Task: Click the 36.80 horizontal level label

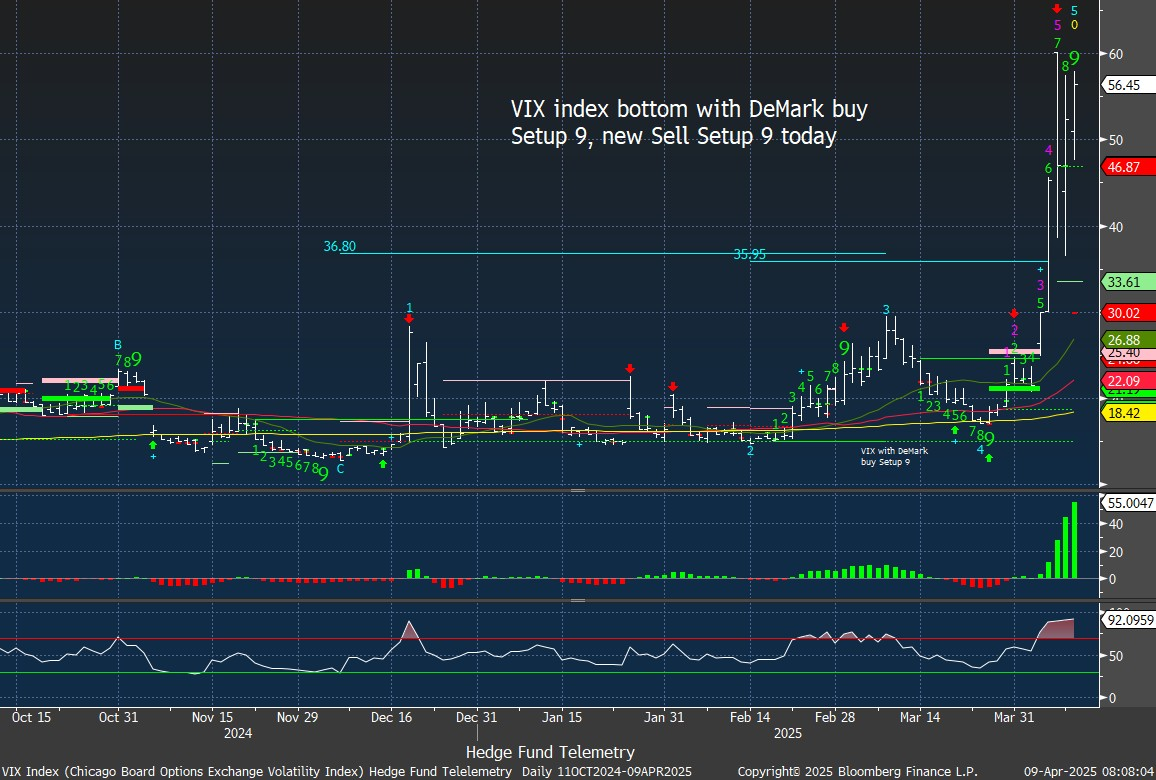Action: pos(339,246)
